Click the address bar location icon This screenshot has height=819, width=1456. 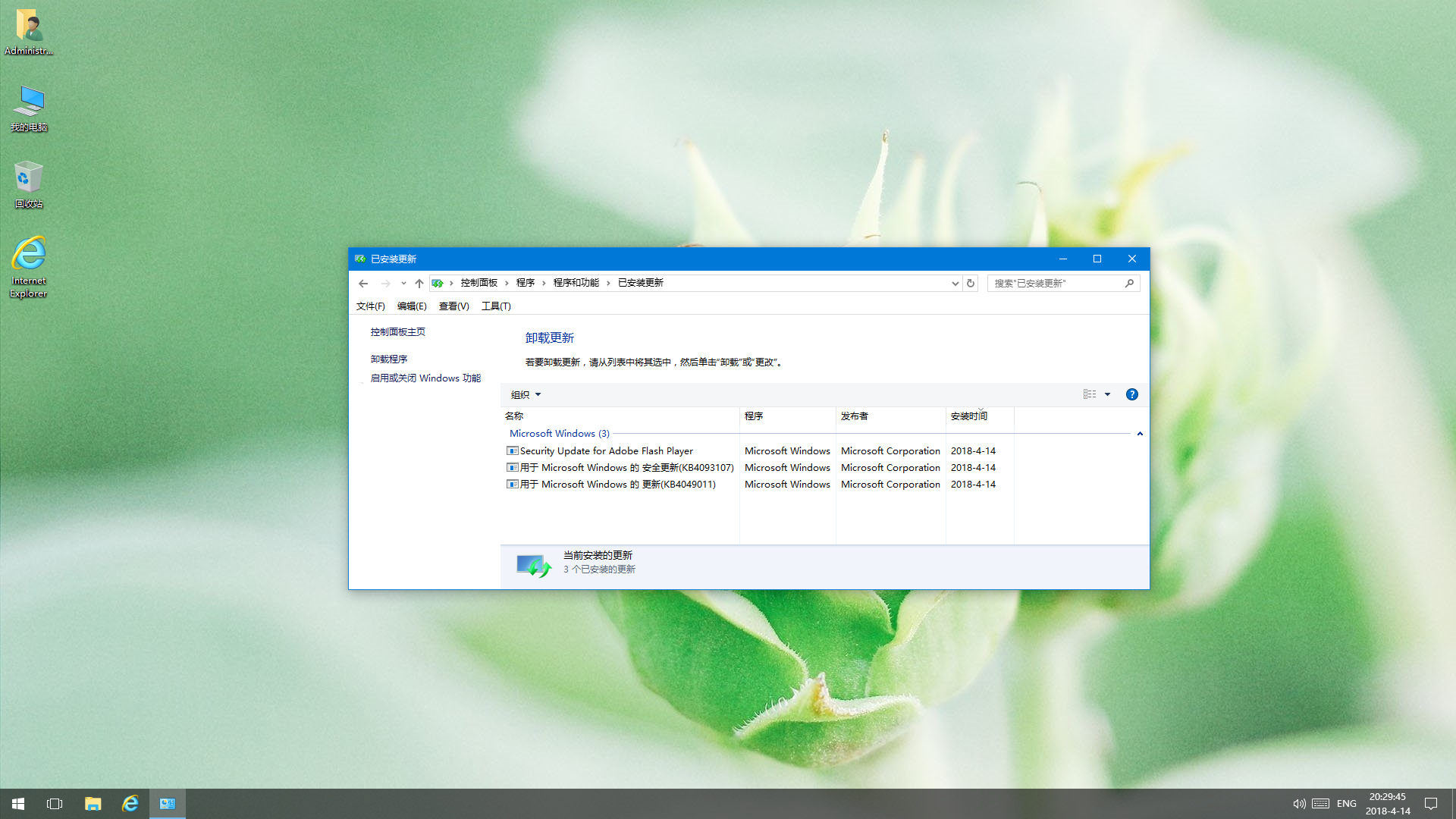pyautogui.click(x=438, y=283)
